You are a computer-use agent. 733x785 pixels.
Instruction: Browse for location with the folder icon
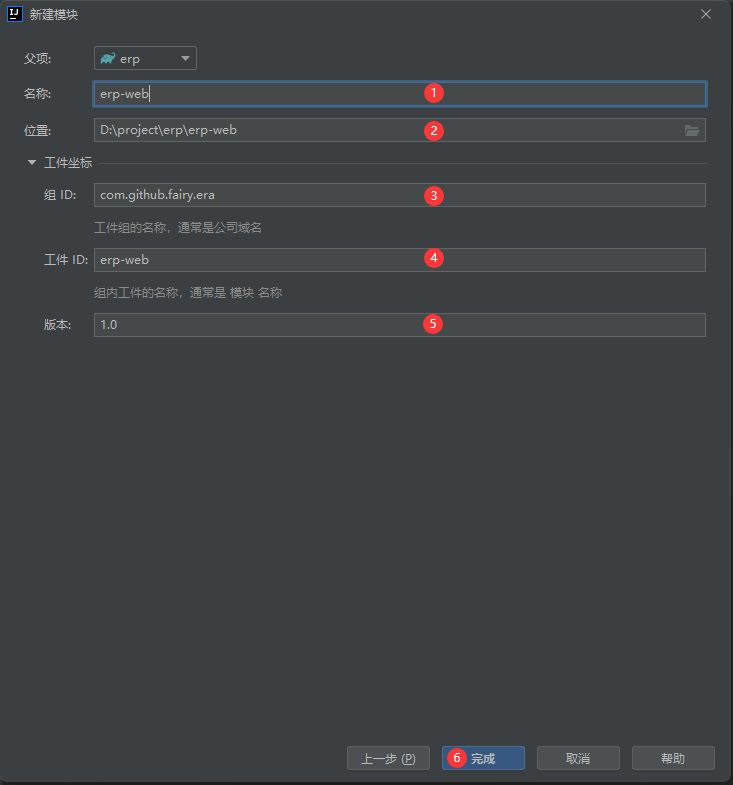point(691,130)
